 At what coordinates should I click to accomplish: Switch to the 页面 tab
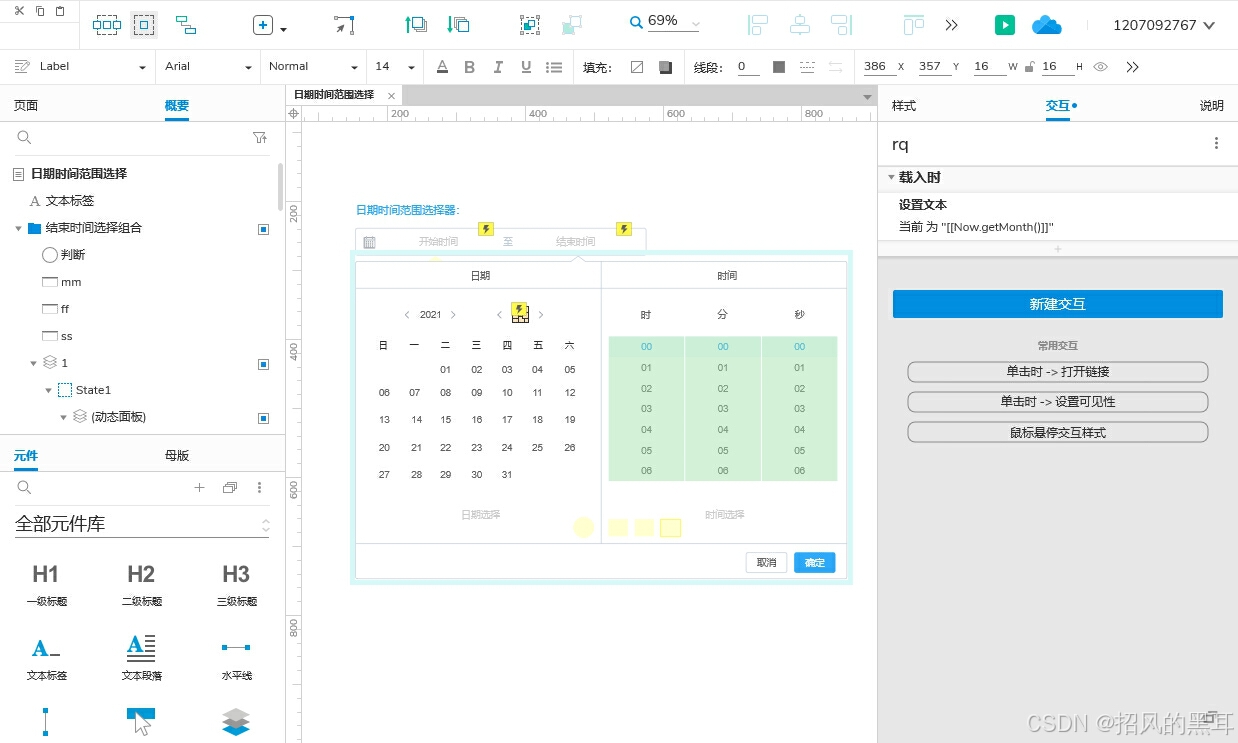(25, 105)
